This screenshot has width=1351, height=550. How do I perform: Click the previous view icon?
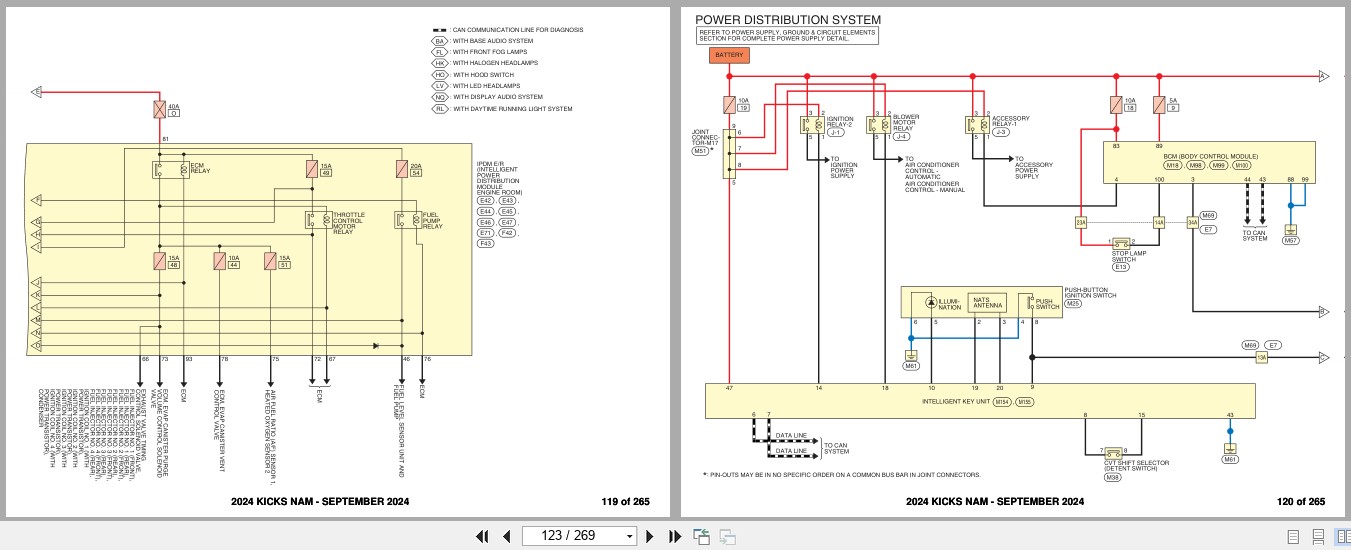click(701, 536)
